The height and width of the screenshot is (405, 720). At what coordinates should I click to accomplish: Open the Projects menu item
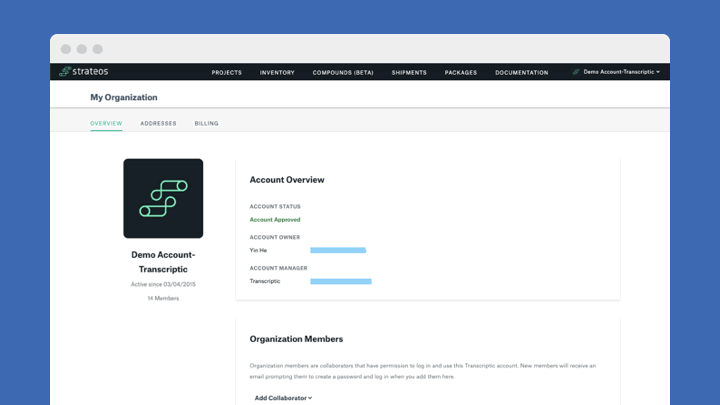[226, 73]
